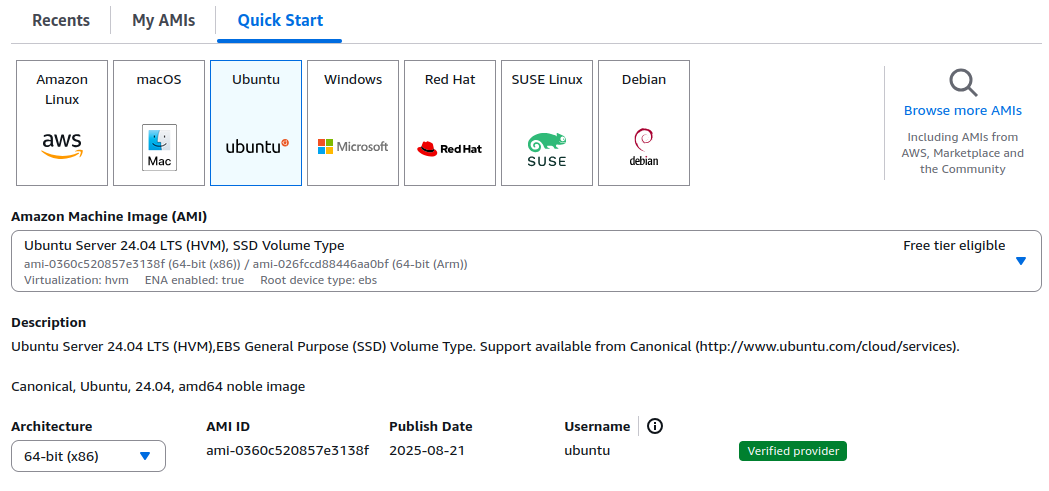Image resolution: width=1049 pixels, height=491 pixels.
Task: Click the AMI ID value ami-0360c520857e3138f
Action: pos(288,450)
